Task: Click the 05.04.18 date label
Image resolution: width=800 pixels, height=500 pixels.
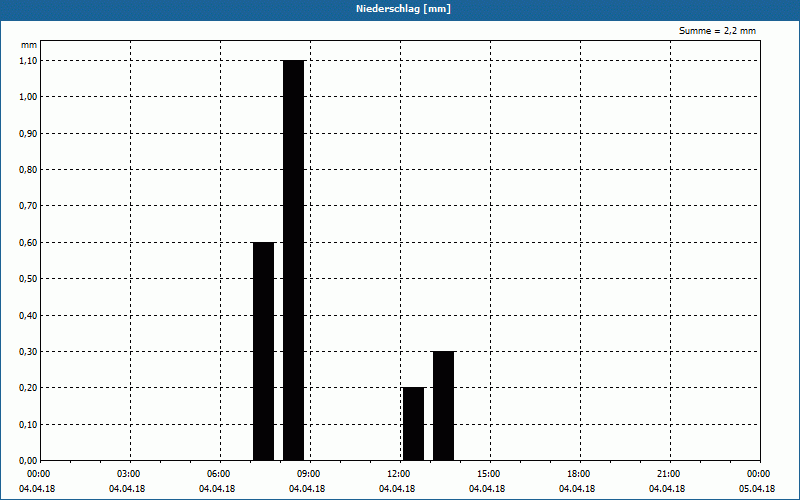Action: [x=757, y=489]
